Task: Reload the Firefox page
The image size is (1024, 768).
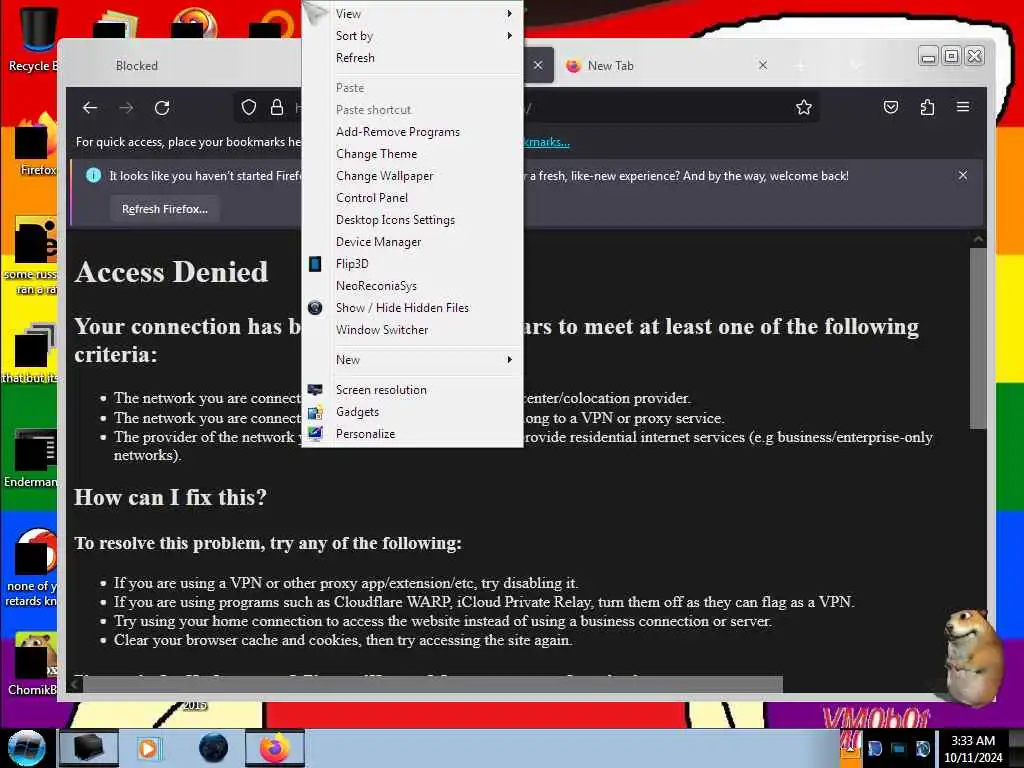Action: click(x=162, y=108)
